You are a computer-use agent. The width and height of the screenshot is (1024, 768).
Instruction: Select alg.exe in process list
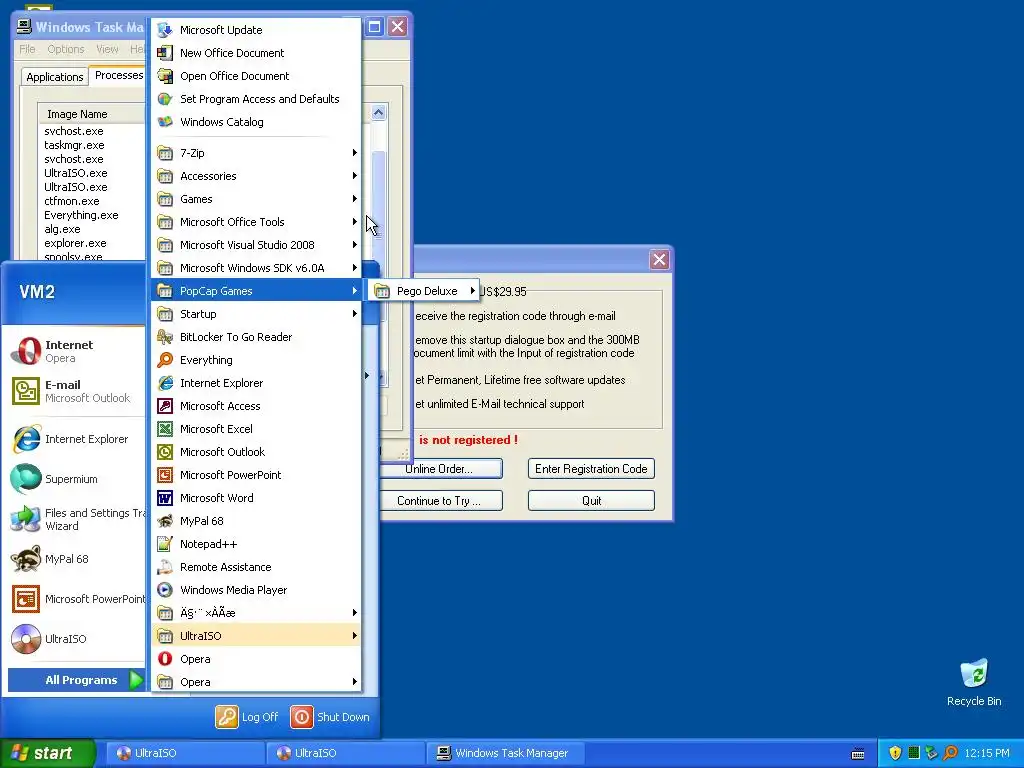click(62, 229)
